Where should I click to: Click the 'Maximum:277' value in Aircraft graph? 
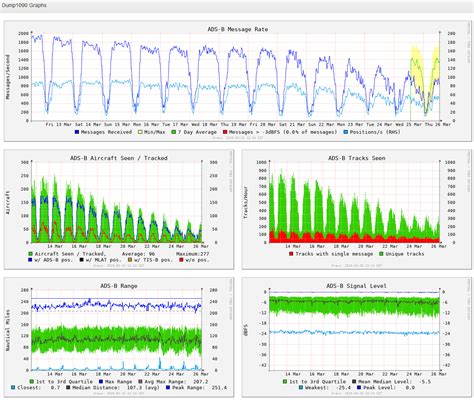pos(193,254)
